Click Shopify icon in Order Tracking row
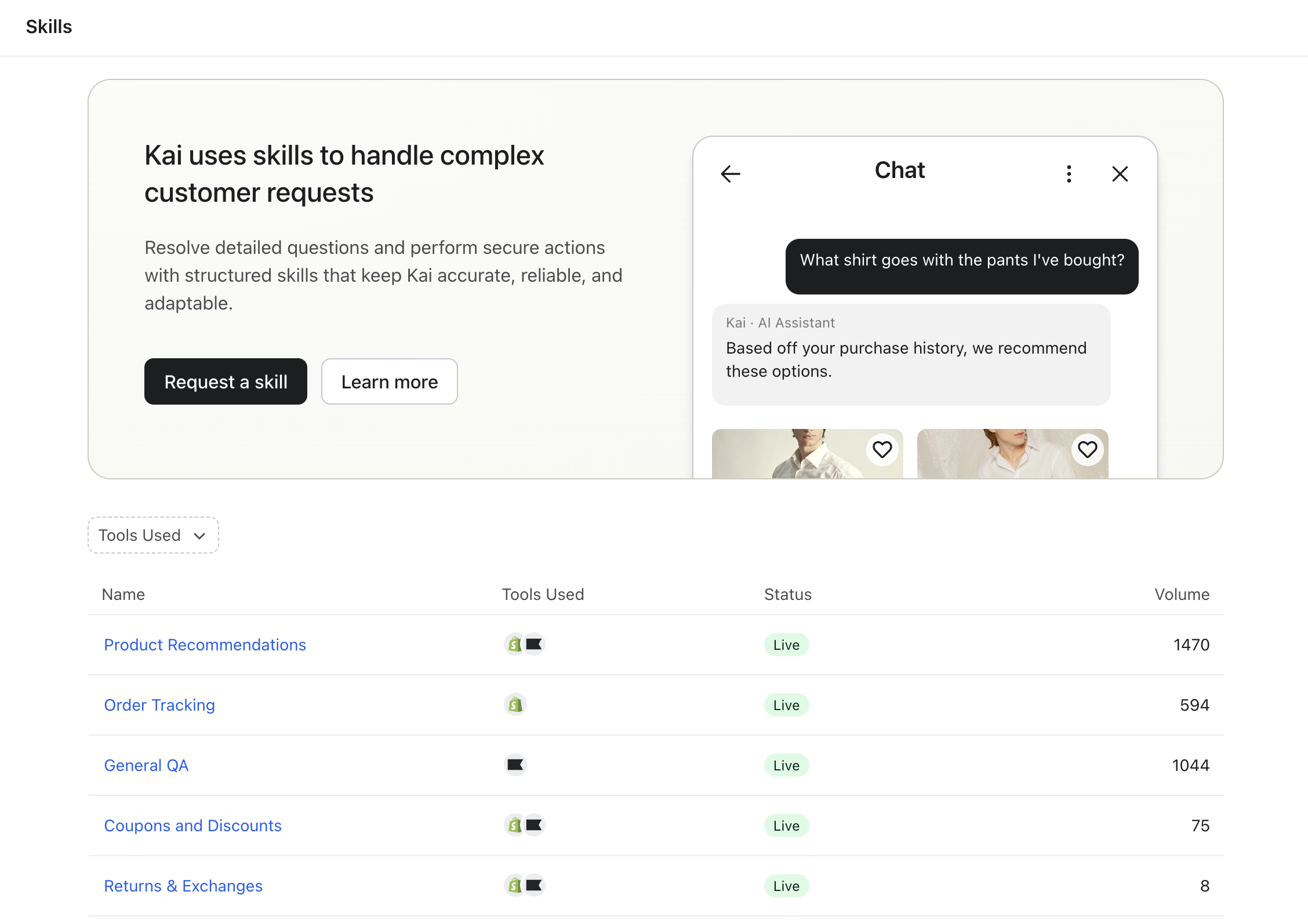Screen dimensions: 1308x924 pos(515,705)
